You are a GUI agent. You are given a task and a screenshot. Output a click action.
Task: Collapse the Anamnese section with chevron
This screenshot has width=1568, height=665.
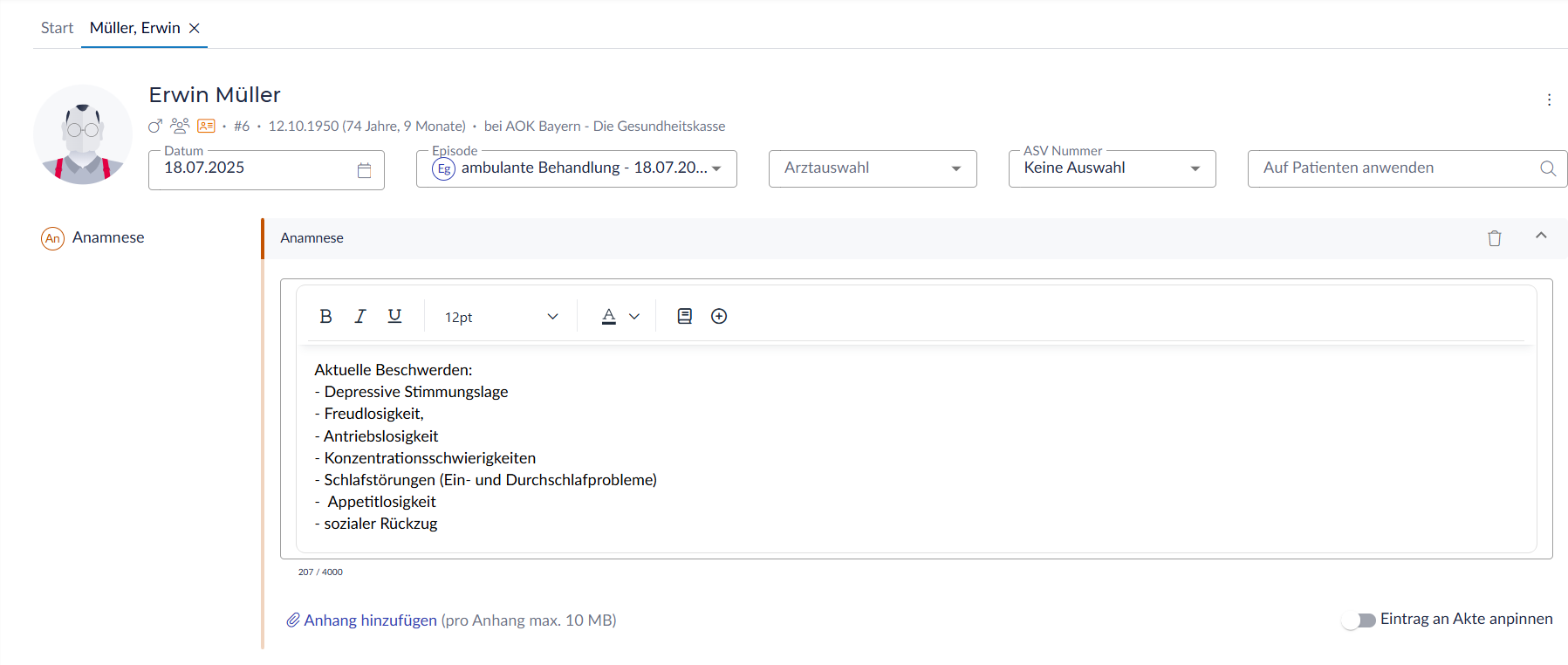[x=1541, y=236]
